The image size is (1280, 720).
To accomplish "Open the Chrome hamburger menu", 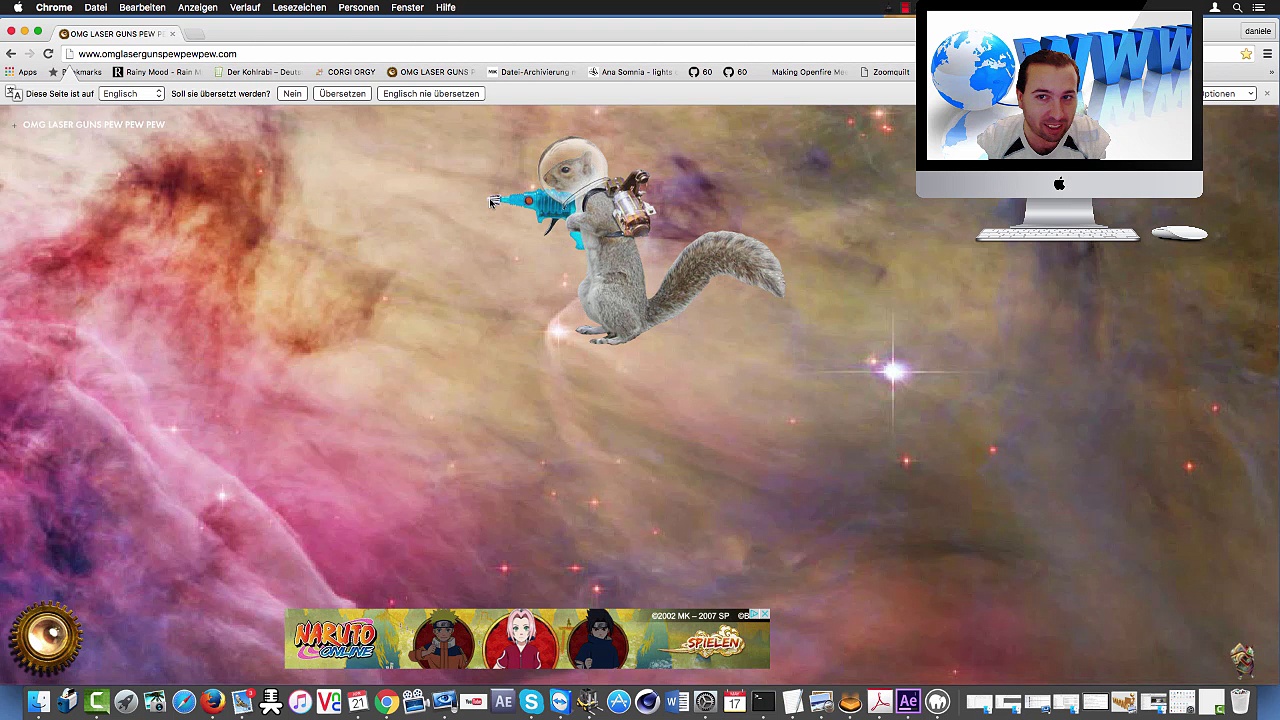I will tap(1267, 54).
